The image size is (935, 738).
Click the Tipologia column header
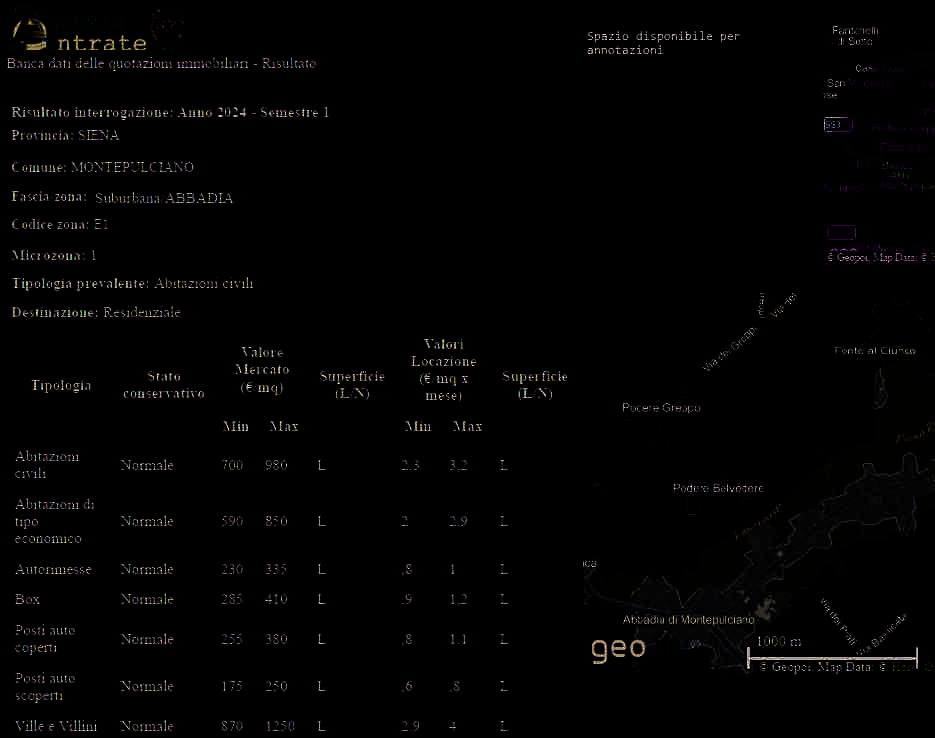pyautogui.click(x=61, y=385)
